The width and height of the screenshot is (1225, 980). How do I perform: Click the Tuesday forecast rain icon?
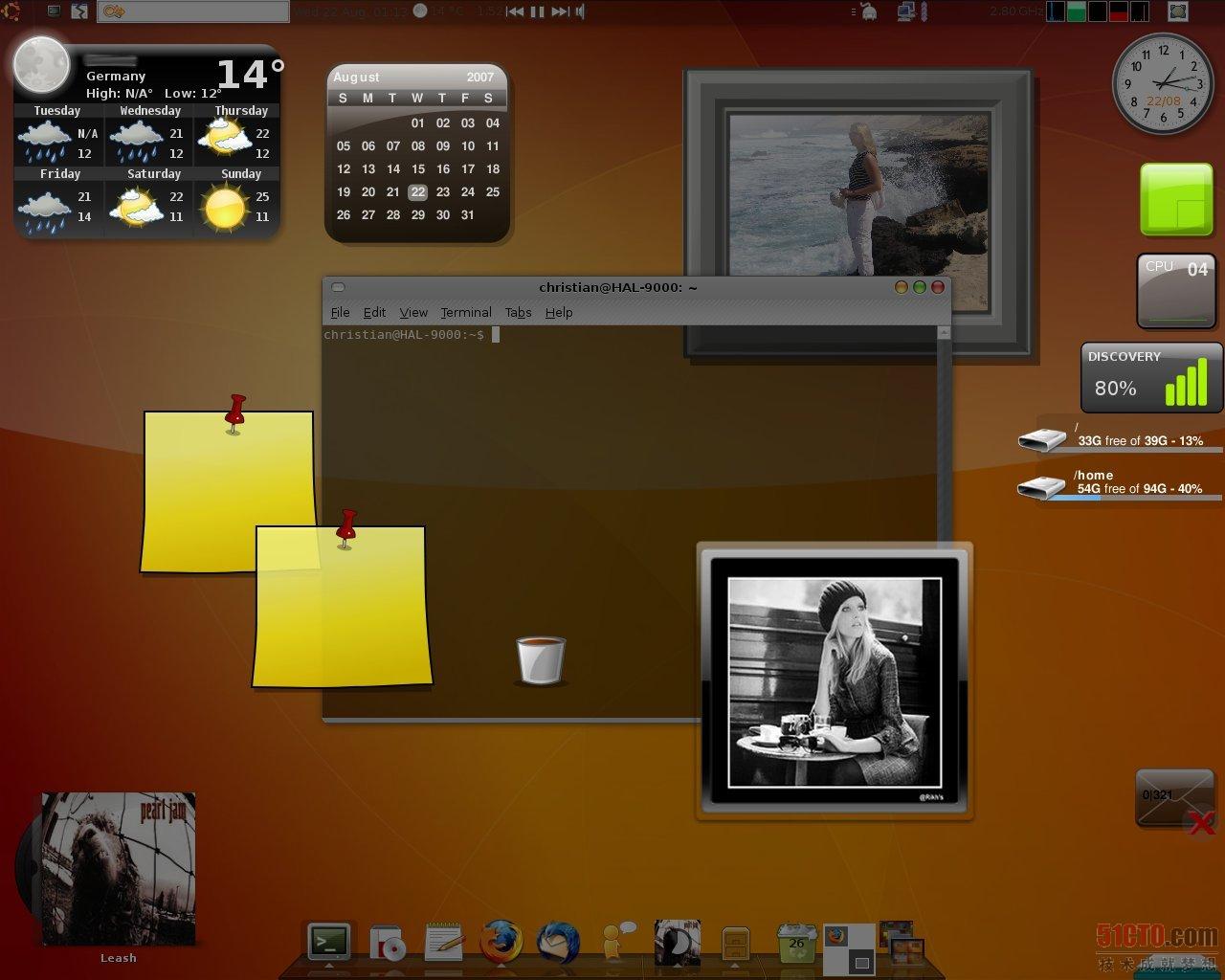coord(45,141)
